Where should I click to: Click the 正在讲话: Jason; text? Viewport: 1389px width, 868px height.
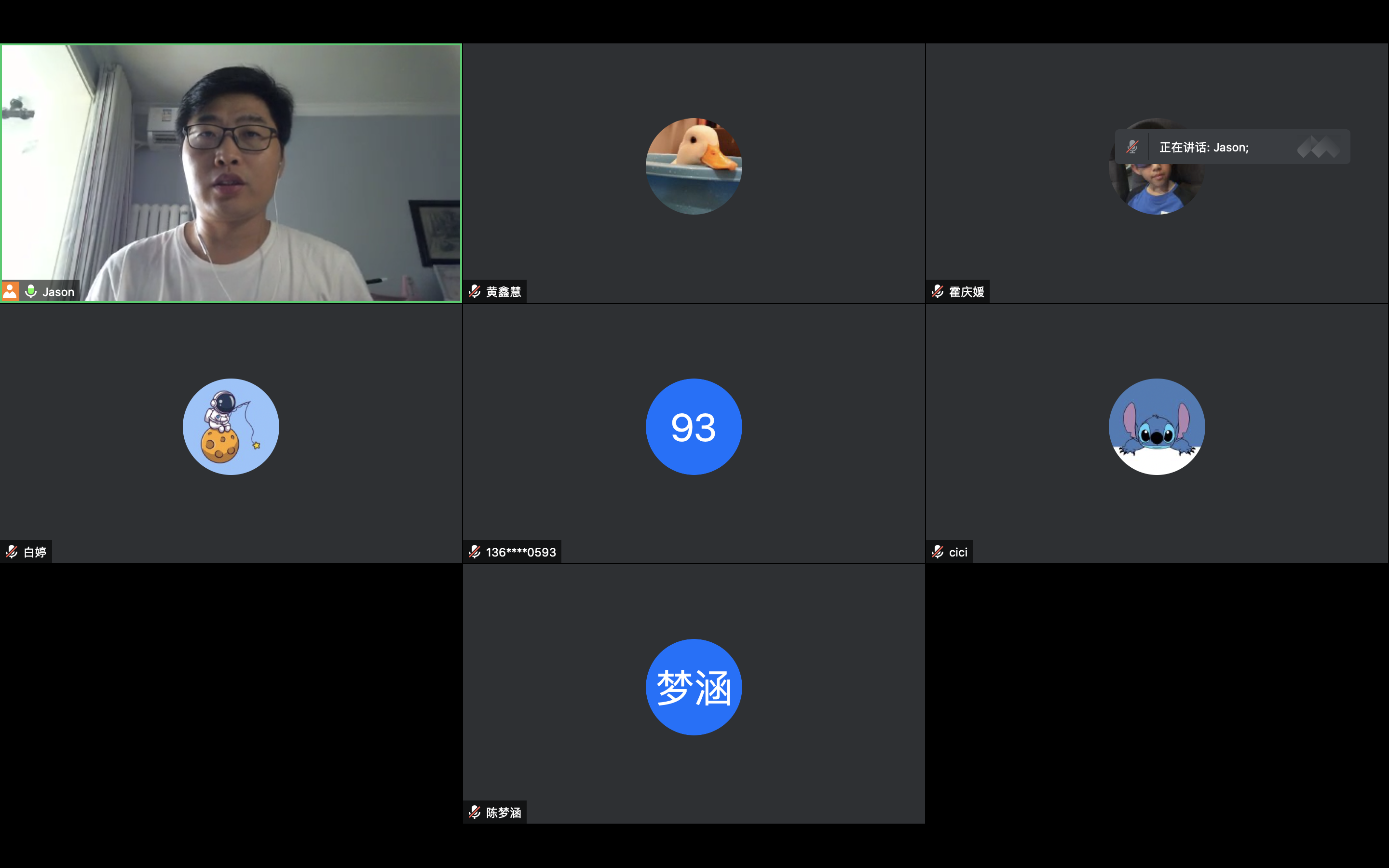click(1204, 148)
